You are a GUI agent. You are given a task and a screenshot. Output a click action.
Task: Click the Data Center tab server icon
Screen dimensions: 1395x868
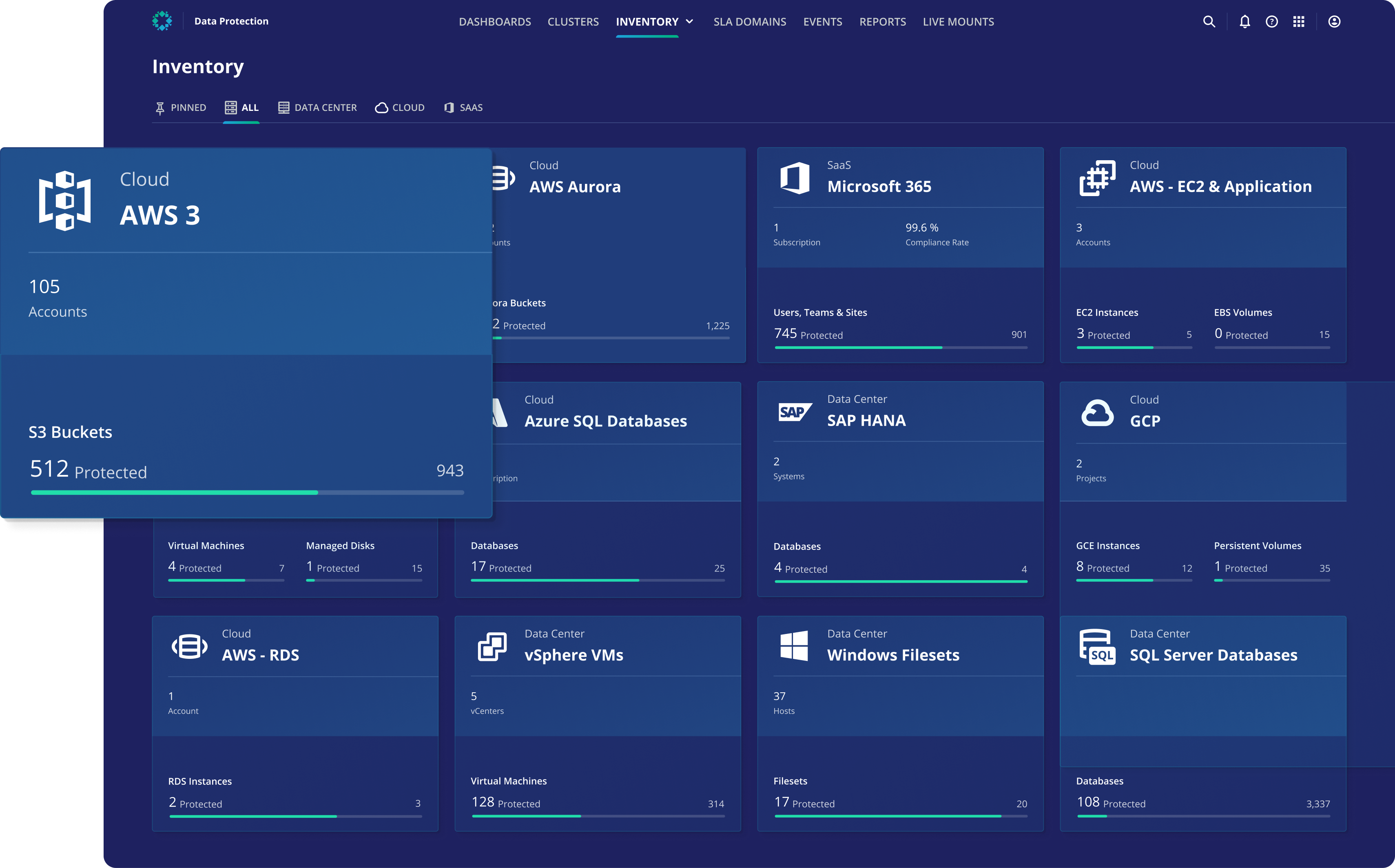(284, 108)
